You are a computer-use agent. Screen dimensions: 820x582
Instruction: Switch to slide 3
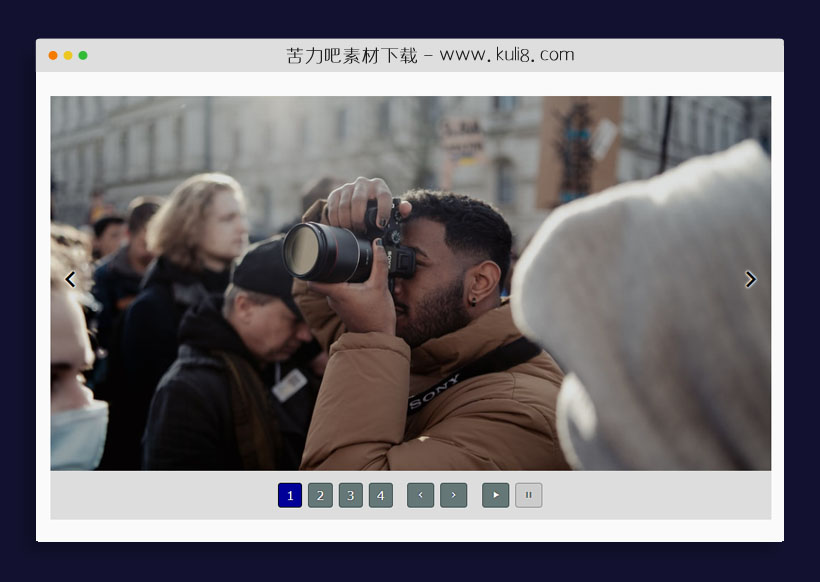[350, 495]
